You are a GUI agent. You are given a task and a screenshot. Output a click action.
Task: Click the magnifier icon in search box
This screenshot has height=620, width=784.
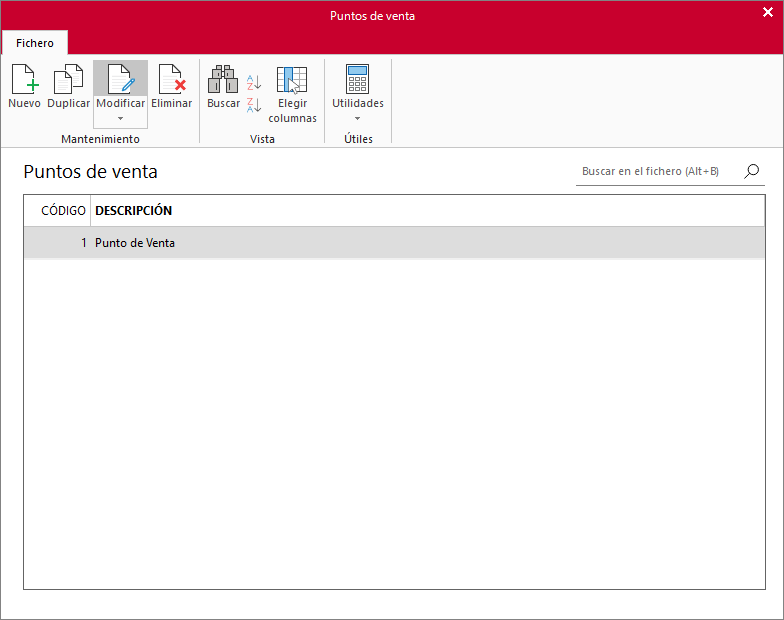(x=752, y=171)
